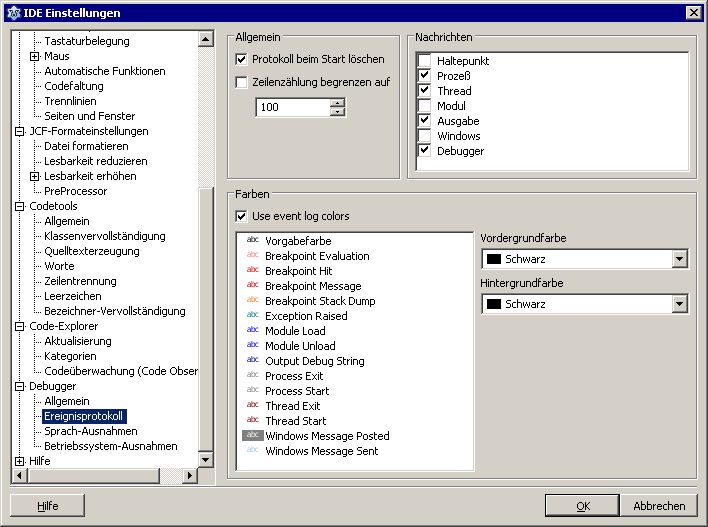The width and height of the screenshot is (708, 527).
Task: Collapse the Codetools tree node
Action: 19,206
